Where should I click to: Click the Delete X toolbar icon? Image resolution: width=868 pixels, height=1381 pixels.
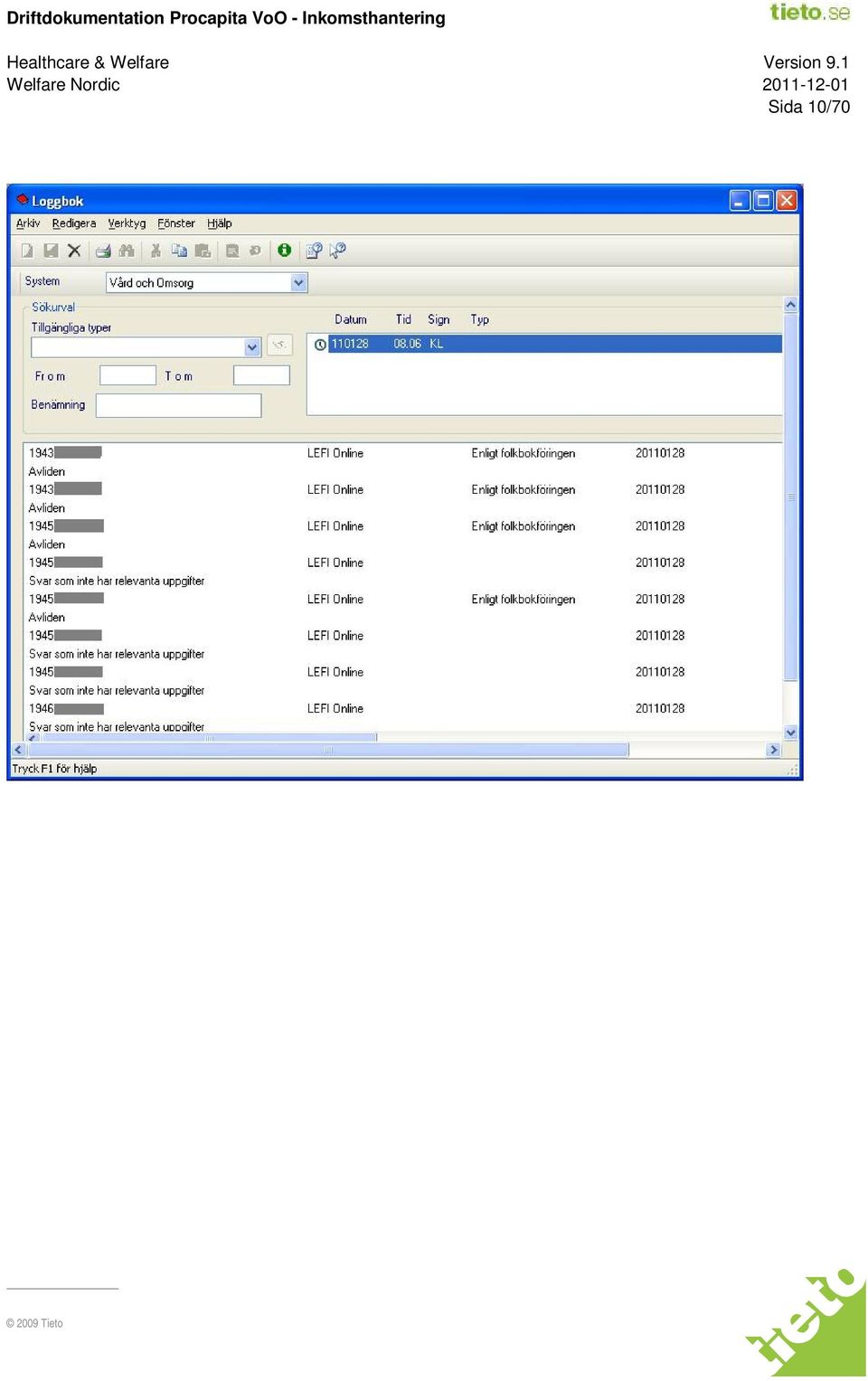(x=74, y=251)
